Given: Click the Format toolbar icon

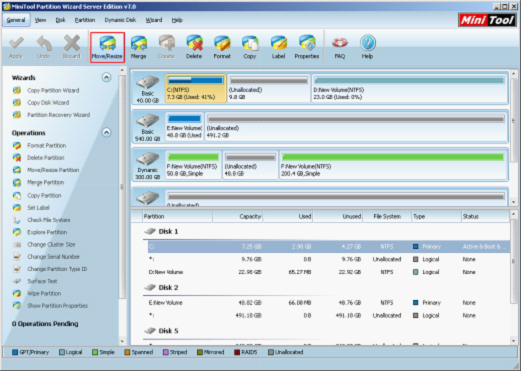Looking at the screenshot, I should pos(222,43).
